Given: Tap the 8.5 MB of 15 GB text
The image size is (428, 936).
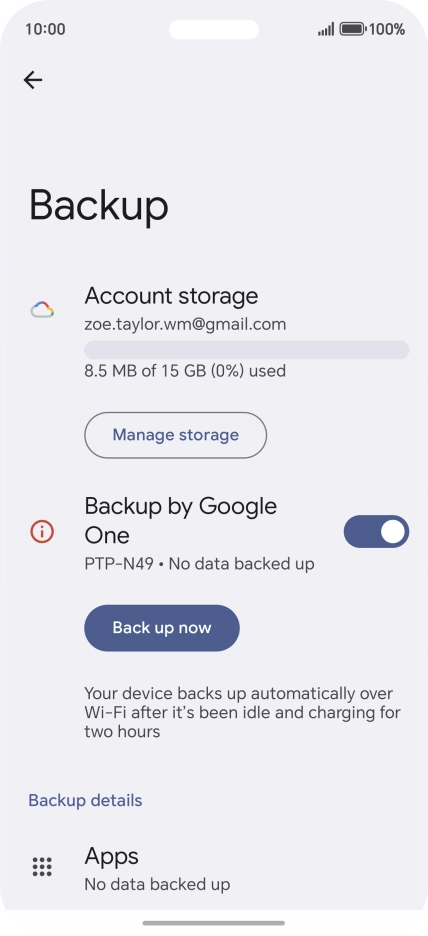Looking at the screenshot, I should [185, 371].
